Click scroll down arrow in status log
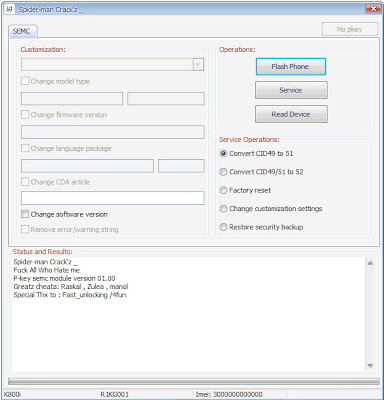This screenshot has height=400, width=384. (x=370, y=366)
